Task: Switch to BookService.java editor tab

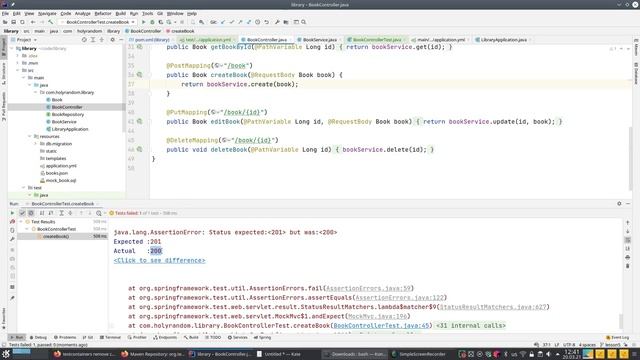Action: click(320, 40)
